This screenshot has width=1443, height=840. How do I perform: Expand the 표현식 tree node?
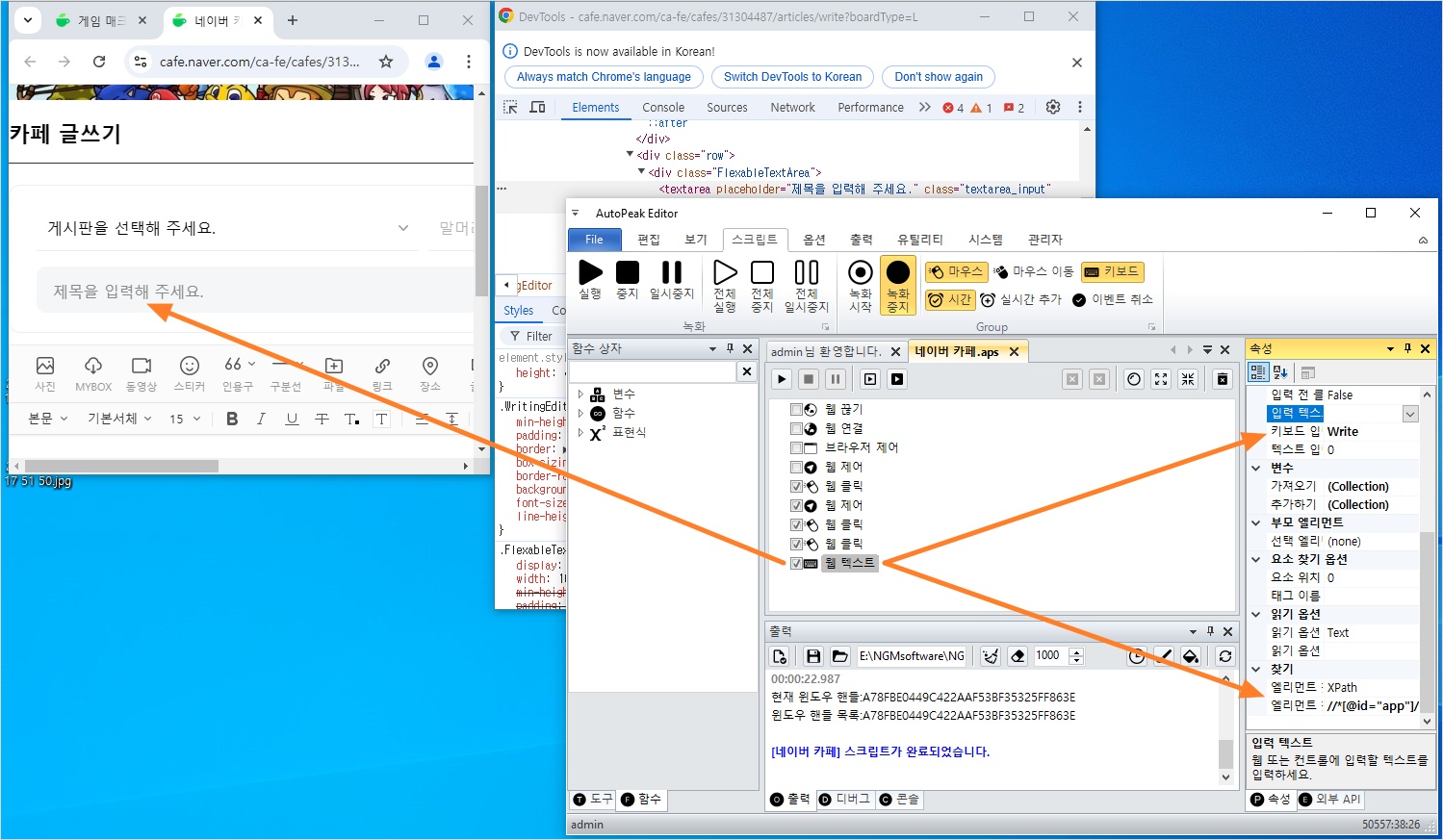click(x=580, y=432)
